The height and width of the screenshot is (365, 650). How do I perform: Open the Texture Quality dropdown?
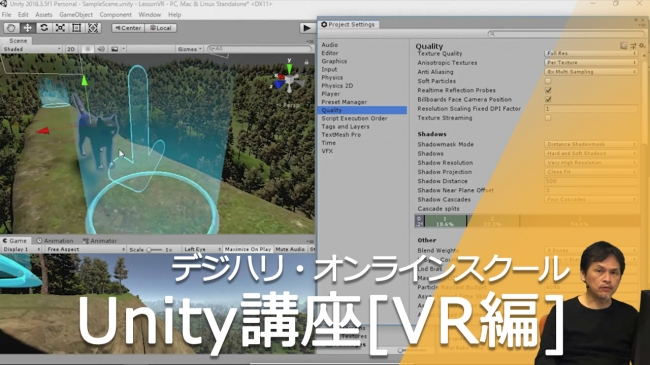(591, 54)
